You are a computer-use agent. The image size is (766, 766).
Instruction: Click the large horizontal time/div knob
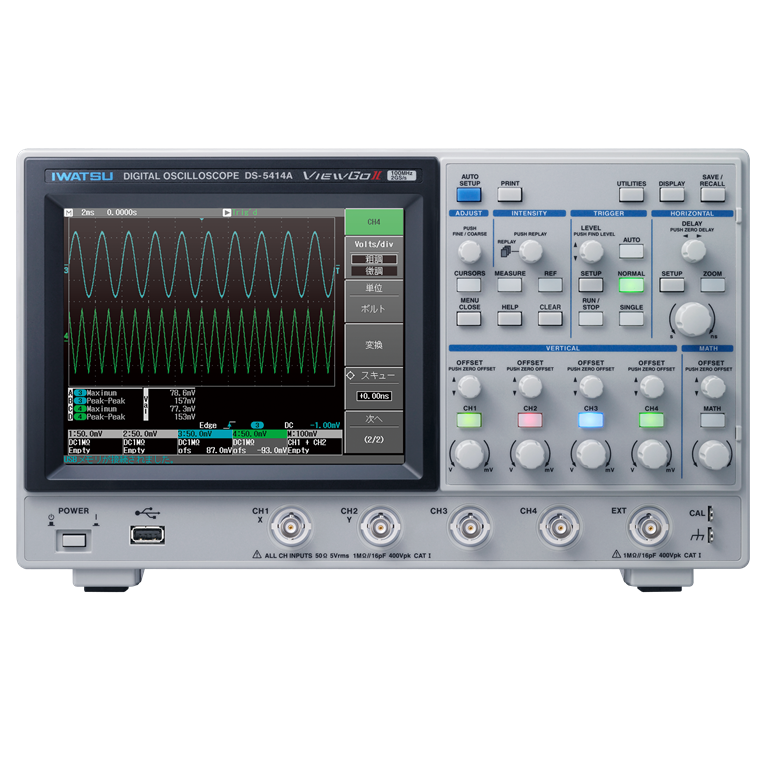tap(692, 319)
